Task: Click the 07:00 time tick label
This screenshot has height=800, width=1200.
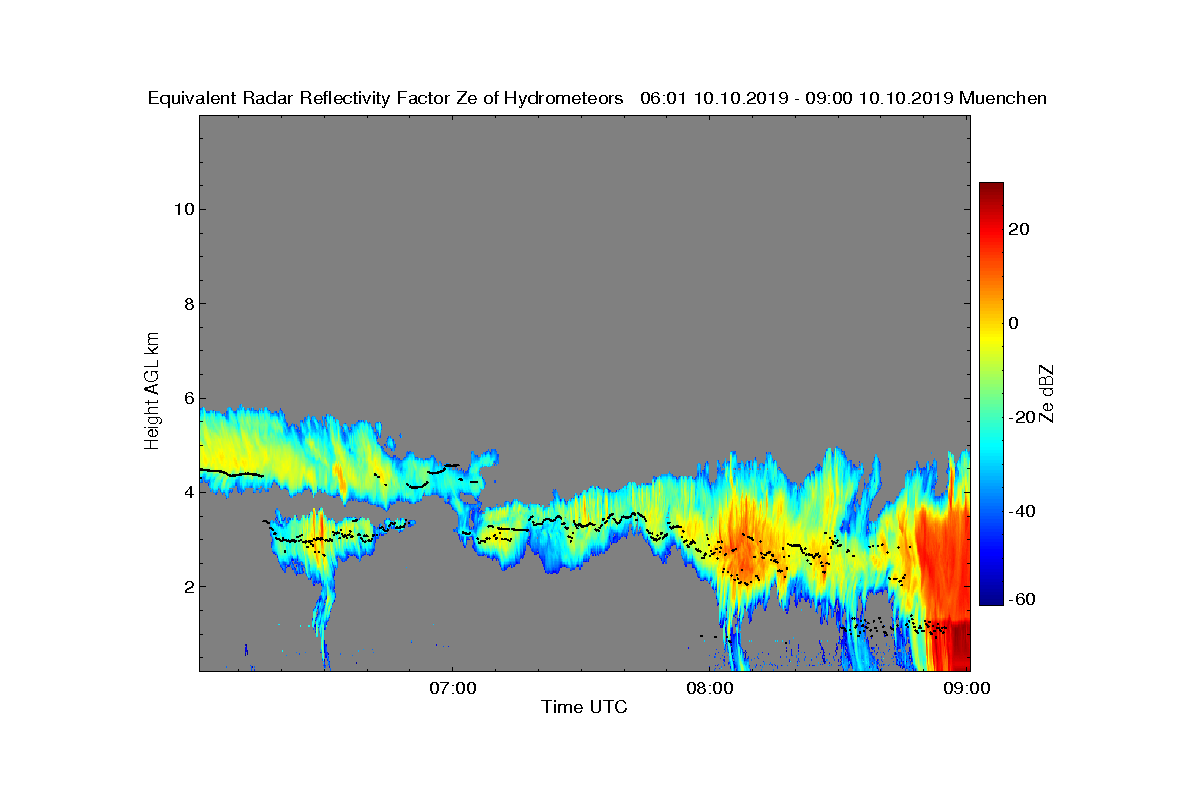Action: click(x=452, y=688)
